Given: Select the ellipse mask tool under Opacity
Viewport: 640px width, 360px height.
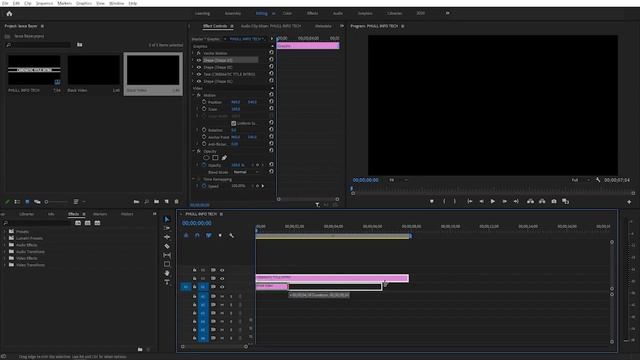Looking at the screenshot, I should 206,158.
